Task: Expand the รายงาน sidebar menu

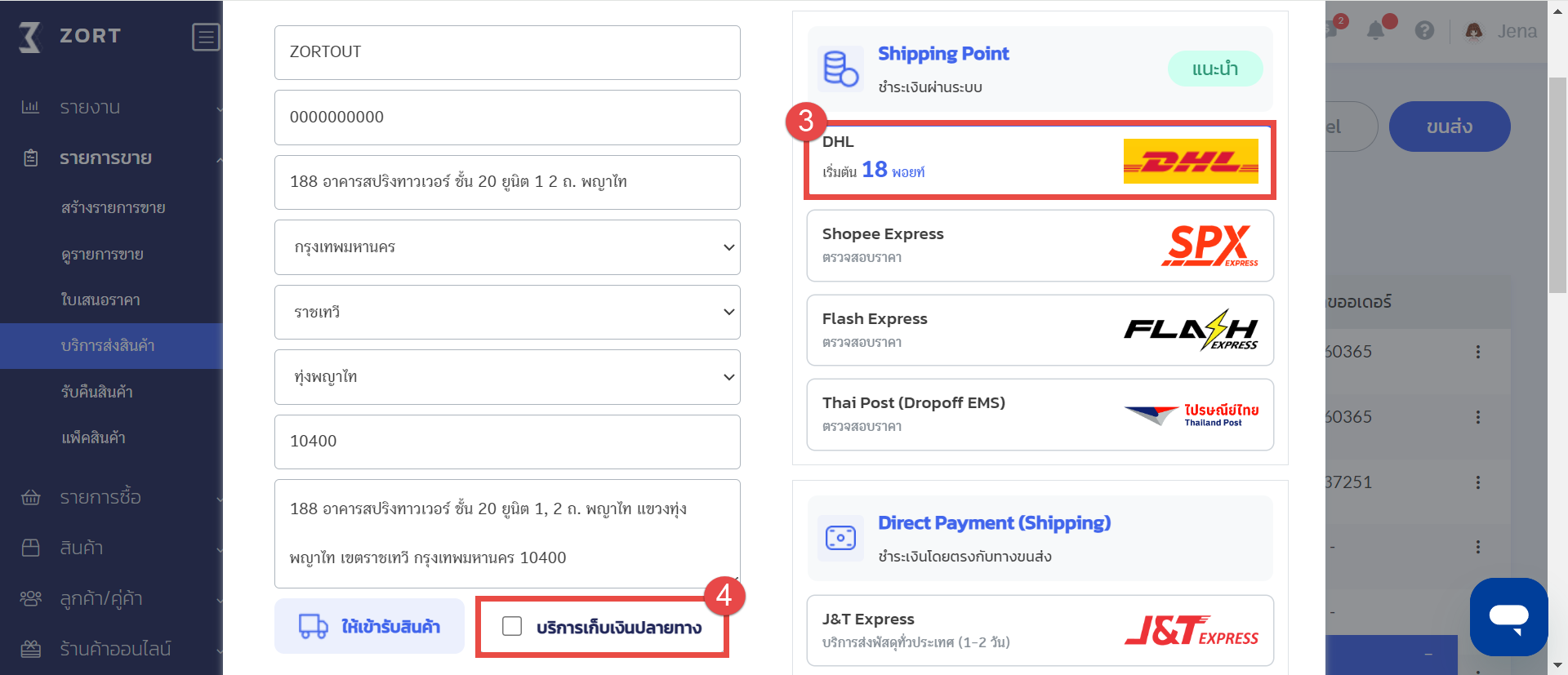Action: point(90,108)
